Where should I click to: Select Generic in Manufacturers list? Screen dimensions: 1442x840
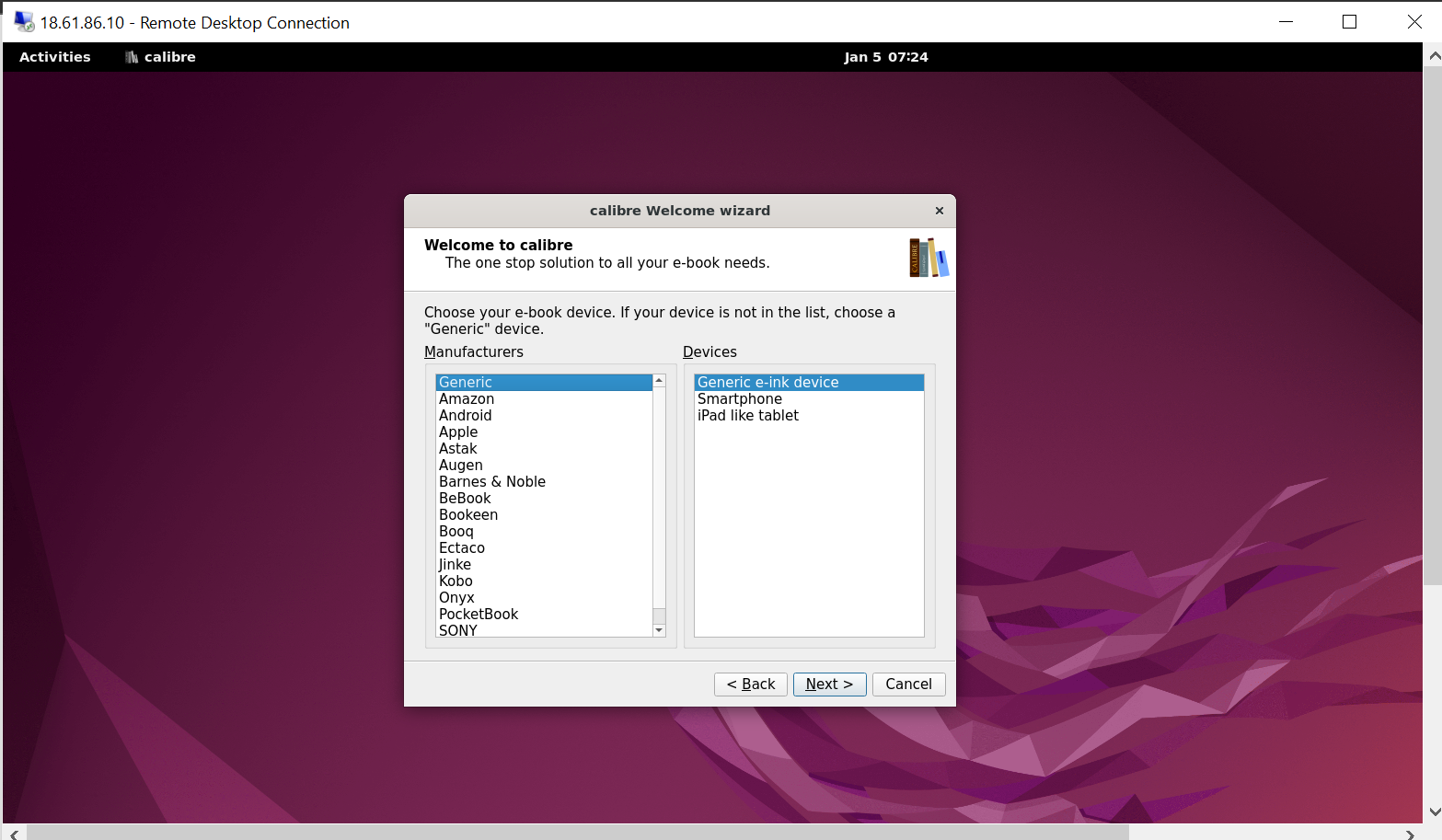coord(544,383)
